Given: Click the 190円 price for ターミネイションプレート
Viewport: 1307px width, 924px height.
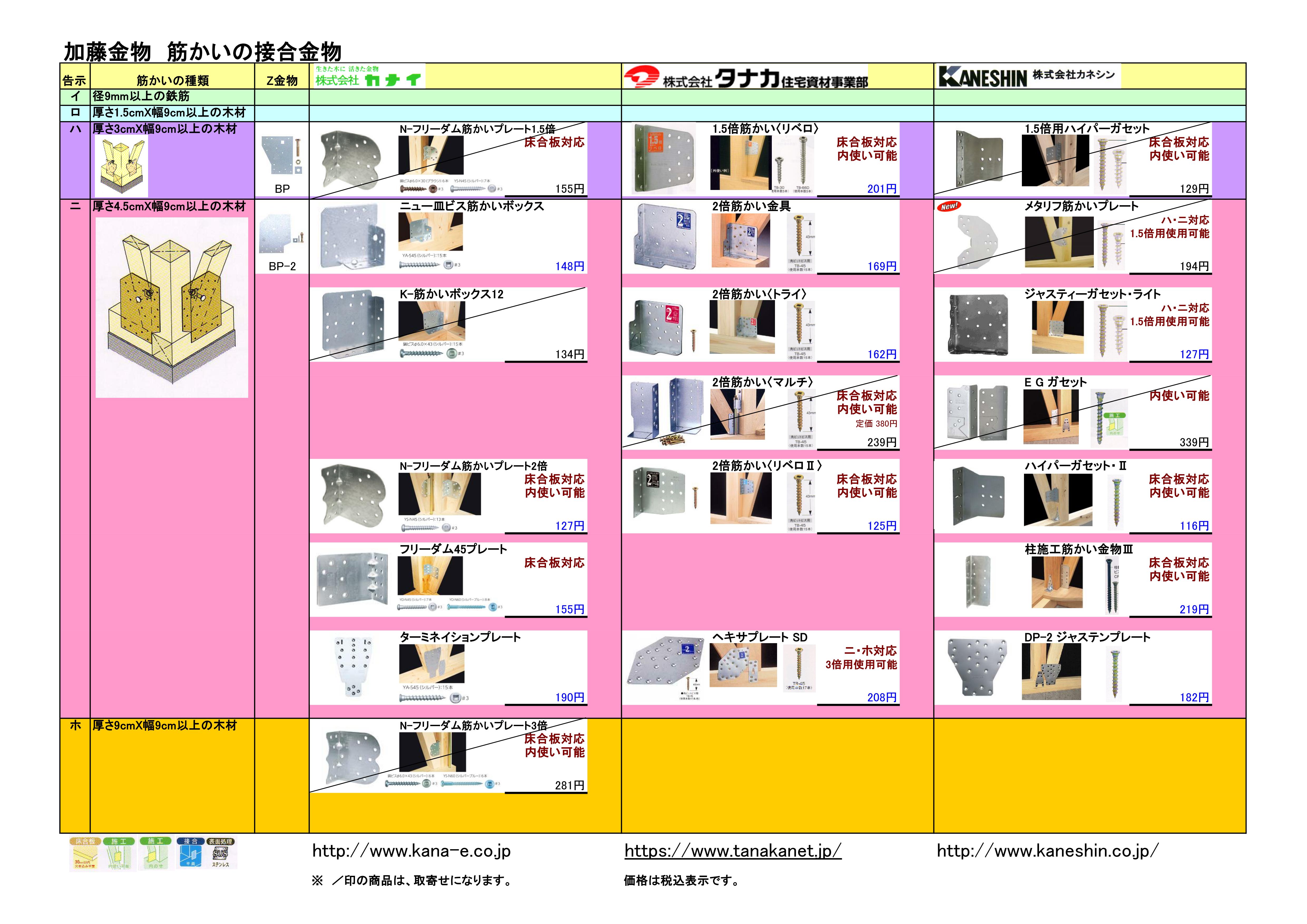Looking at the screenshot, I should [x=570, y=697].
